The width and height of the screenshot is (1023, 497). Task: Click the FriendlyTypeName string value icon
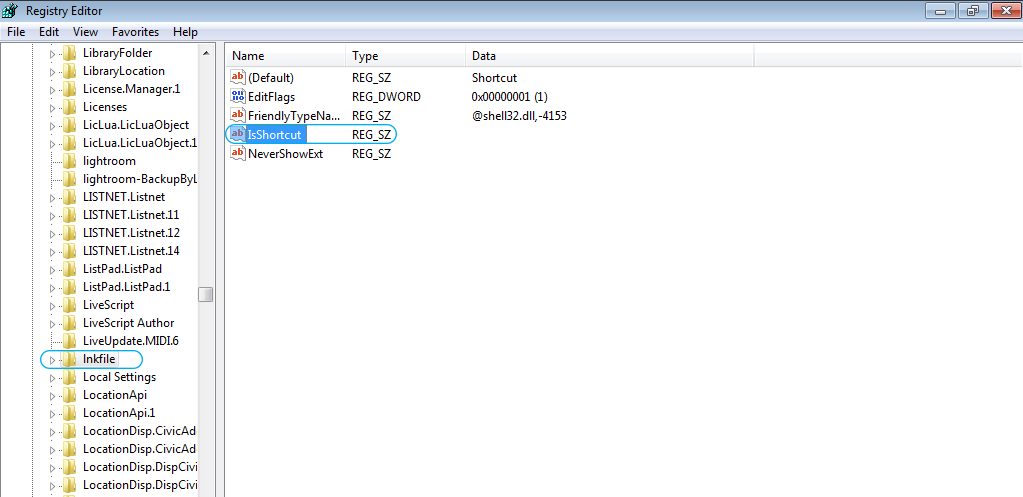(238, 116)
